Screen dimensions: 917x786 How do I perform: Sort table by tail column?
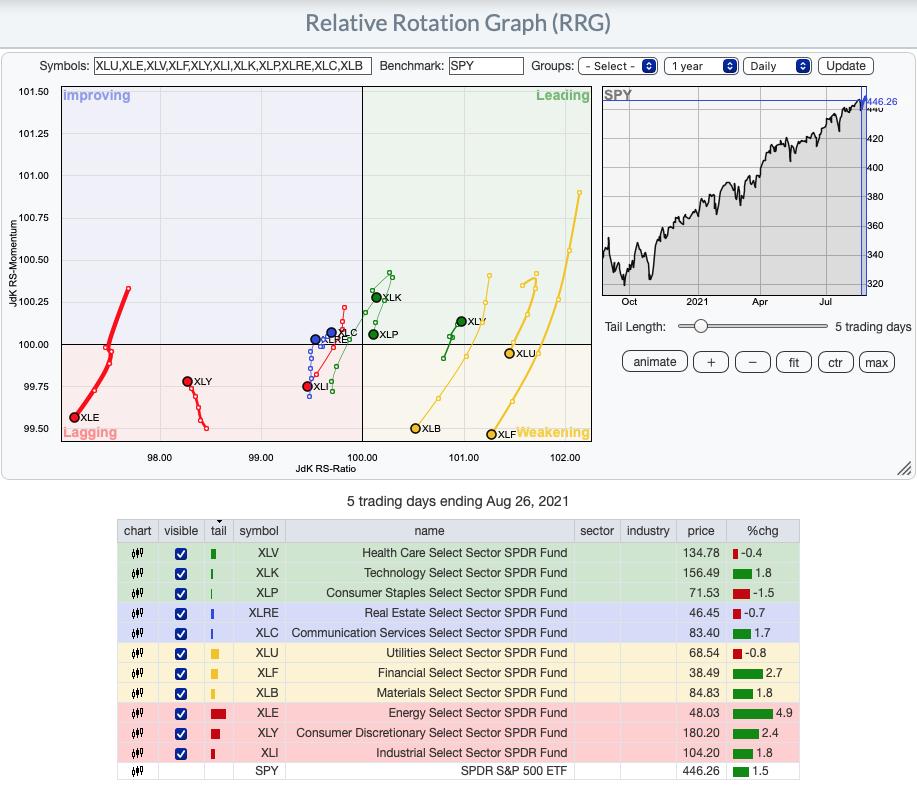219,530
